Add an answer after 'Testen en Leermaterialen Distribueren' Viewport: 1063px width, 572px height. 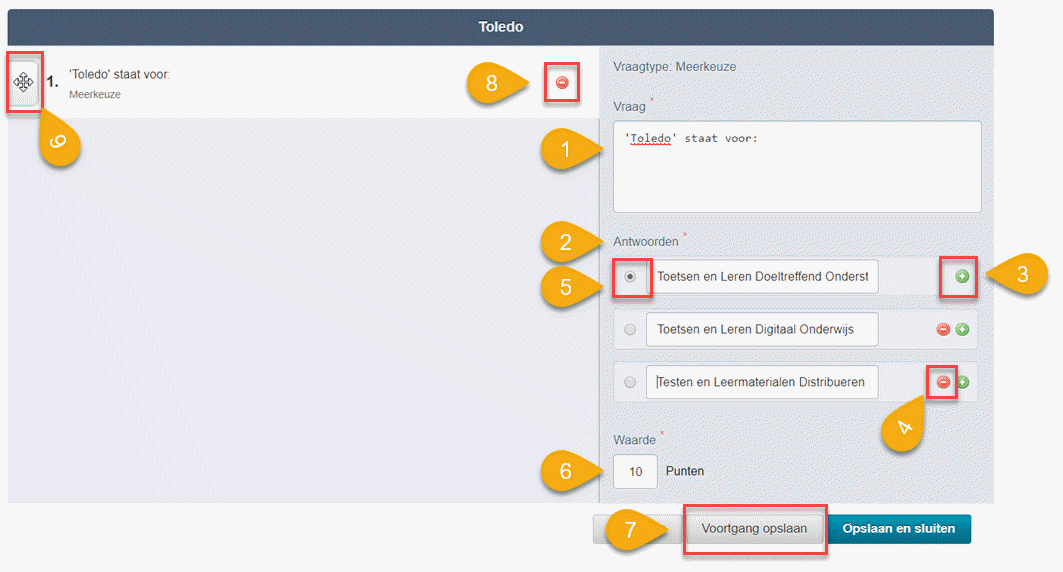pyautogui.click(x=963, y=382)
